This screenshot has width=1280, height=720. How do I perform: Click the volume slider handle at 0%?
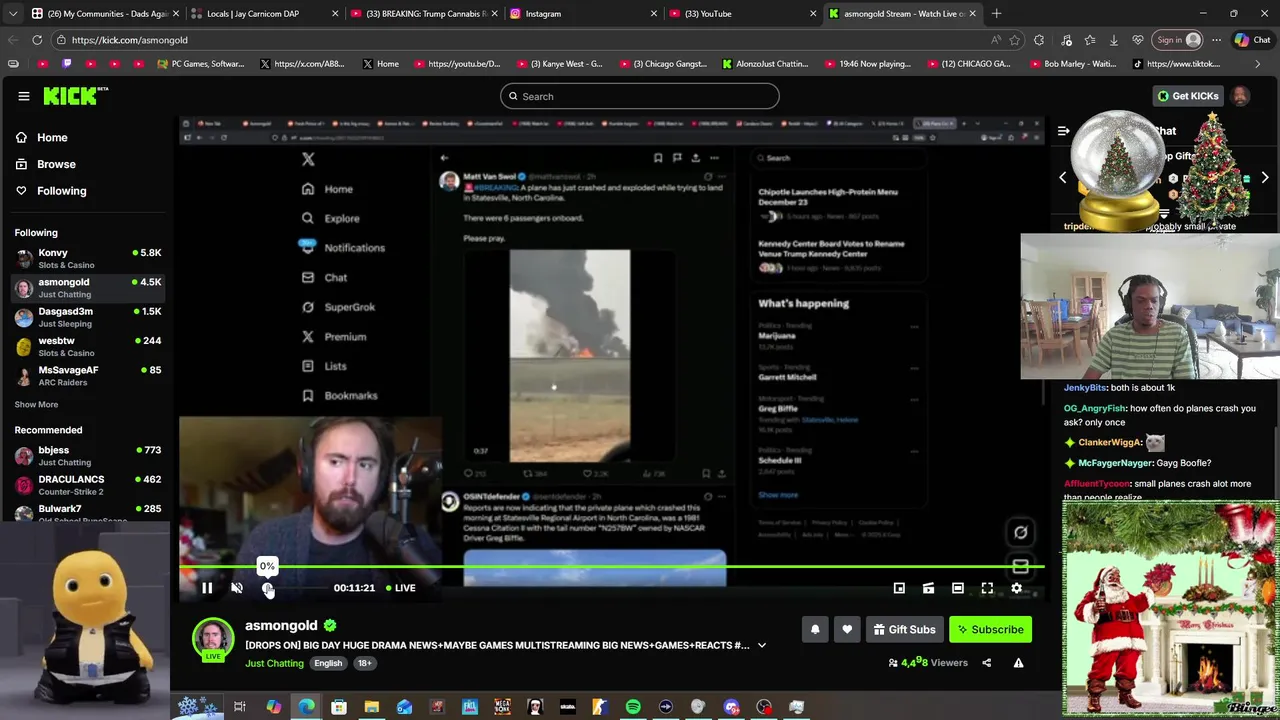click(267, 588)
